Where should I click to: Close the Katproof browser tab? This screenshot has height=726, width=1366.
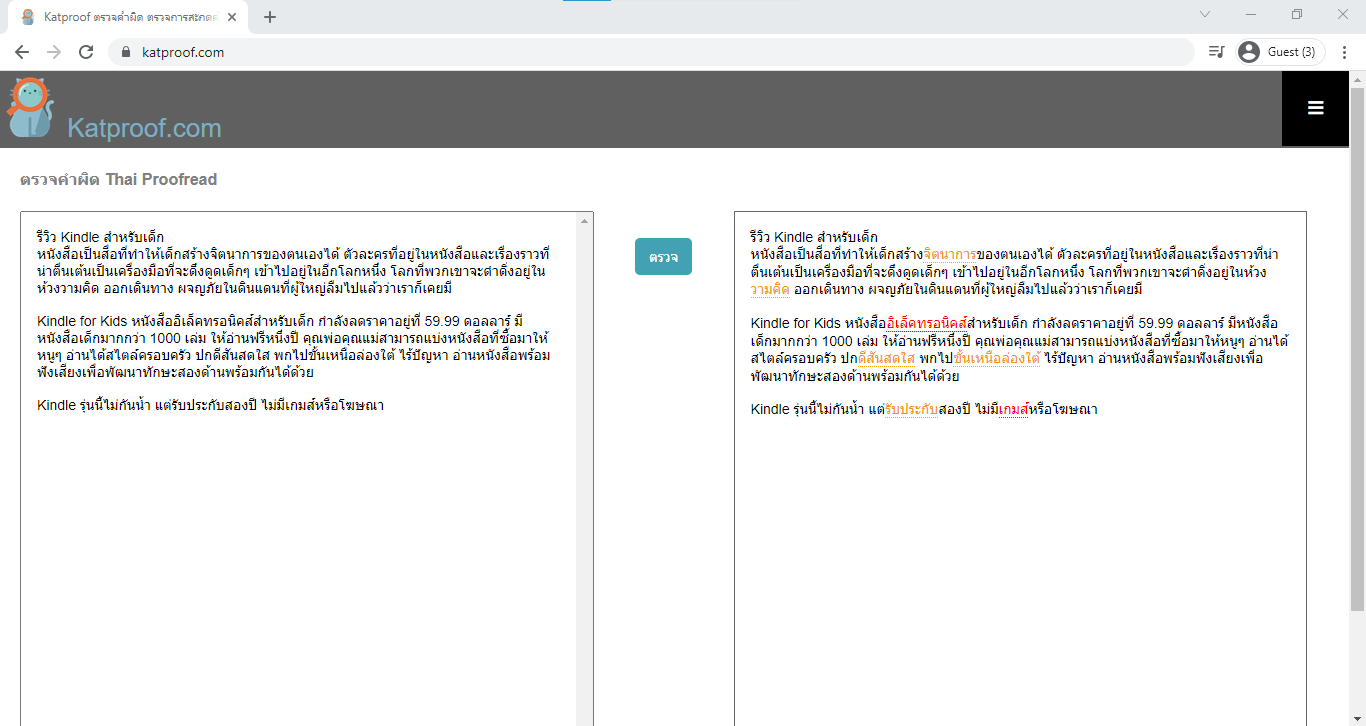coord(233,17)
